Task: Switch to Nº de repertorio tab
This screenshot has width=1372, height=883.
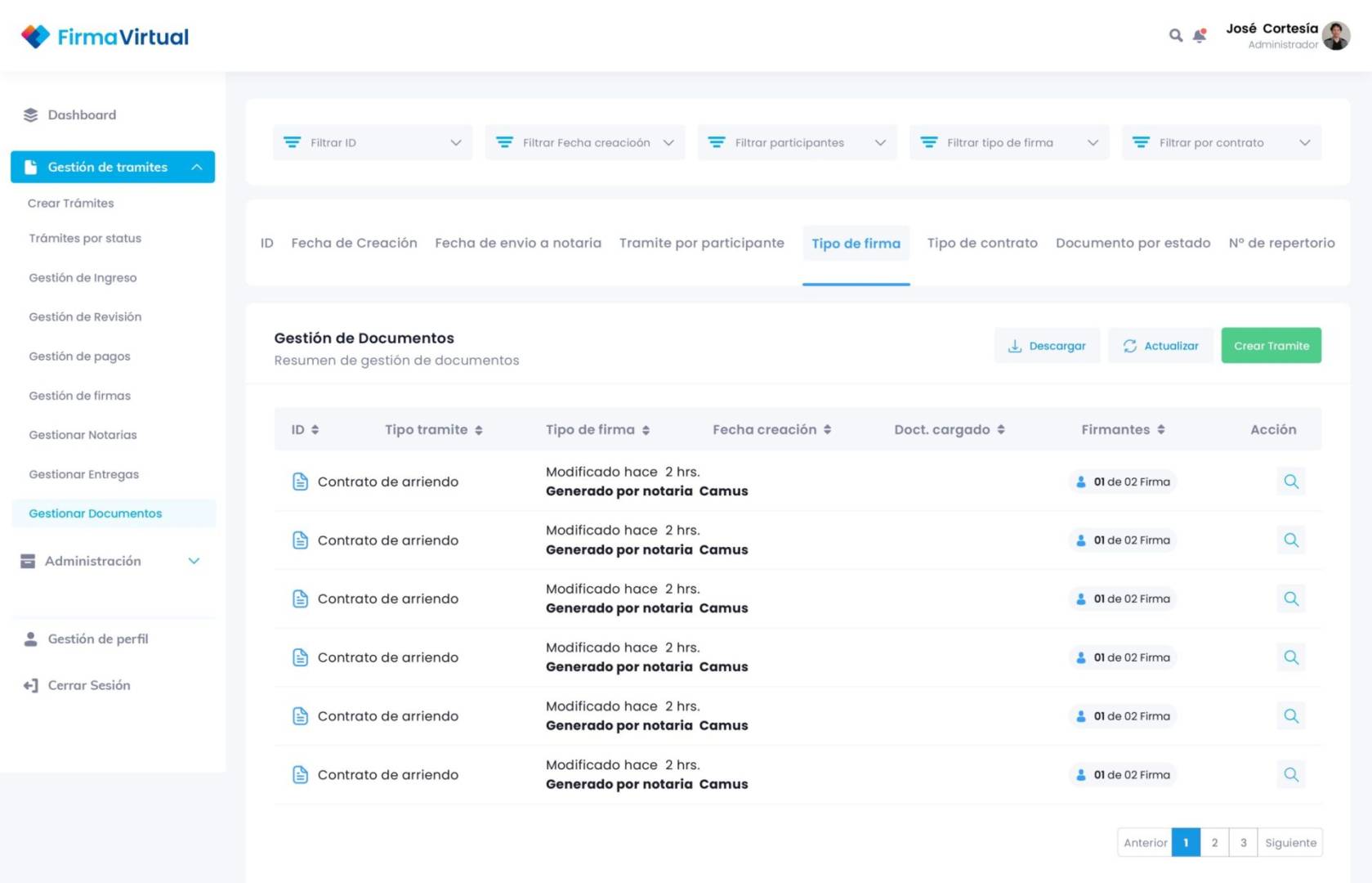Action: 1281,243
